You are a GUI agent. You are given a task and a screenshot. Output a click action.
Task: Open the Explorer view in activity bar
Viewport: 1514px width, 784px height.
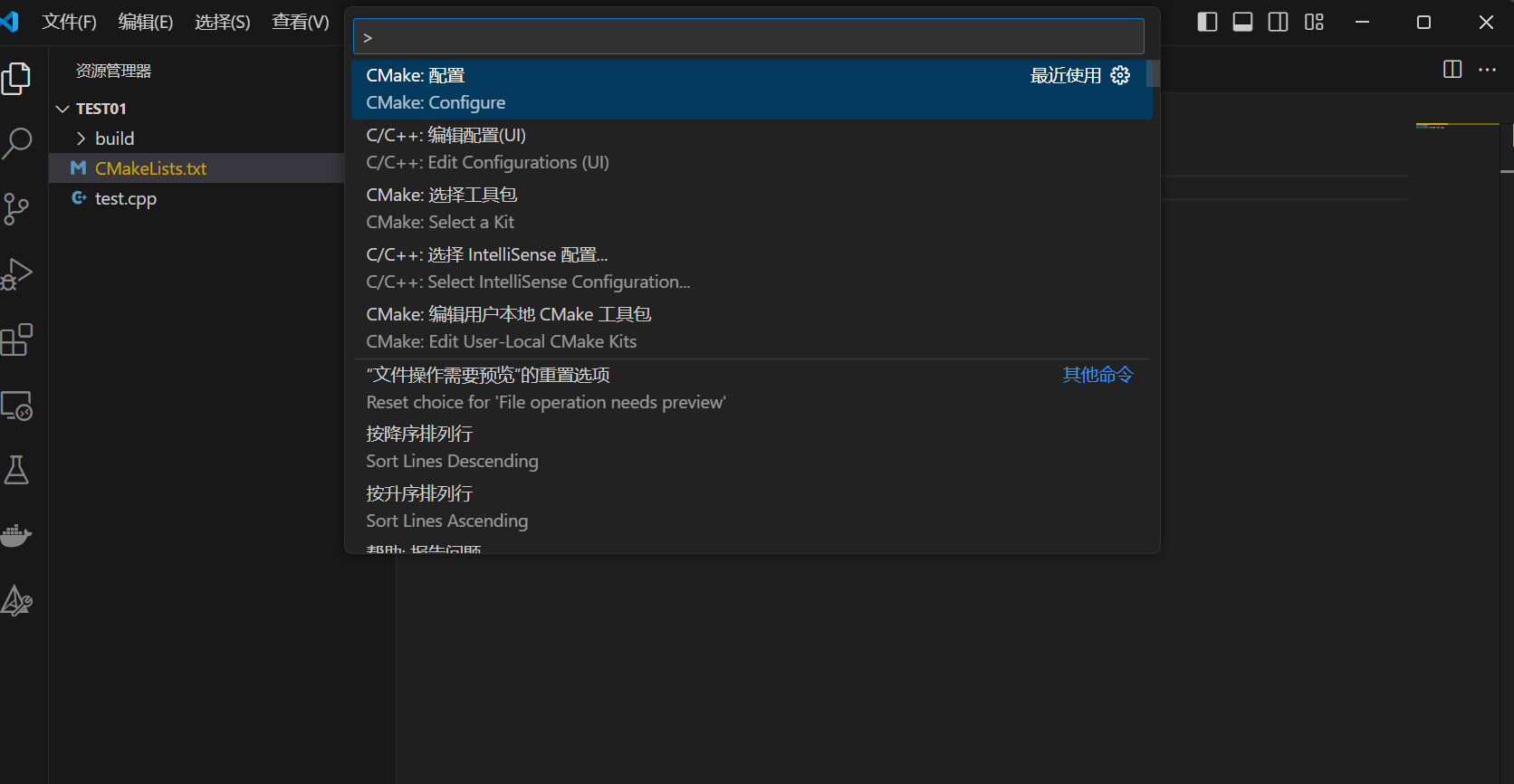point(16,79)
